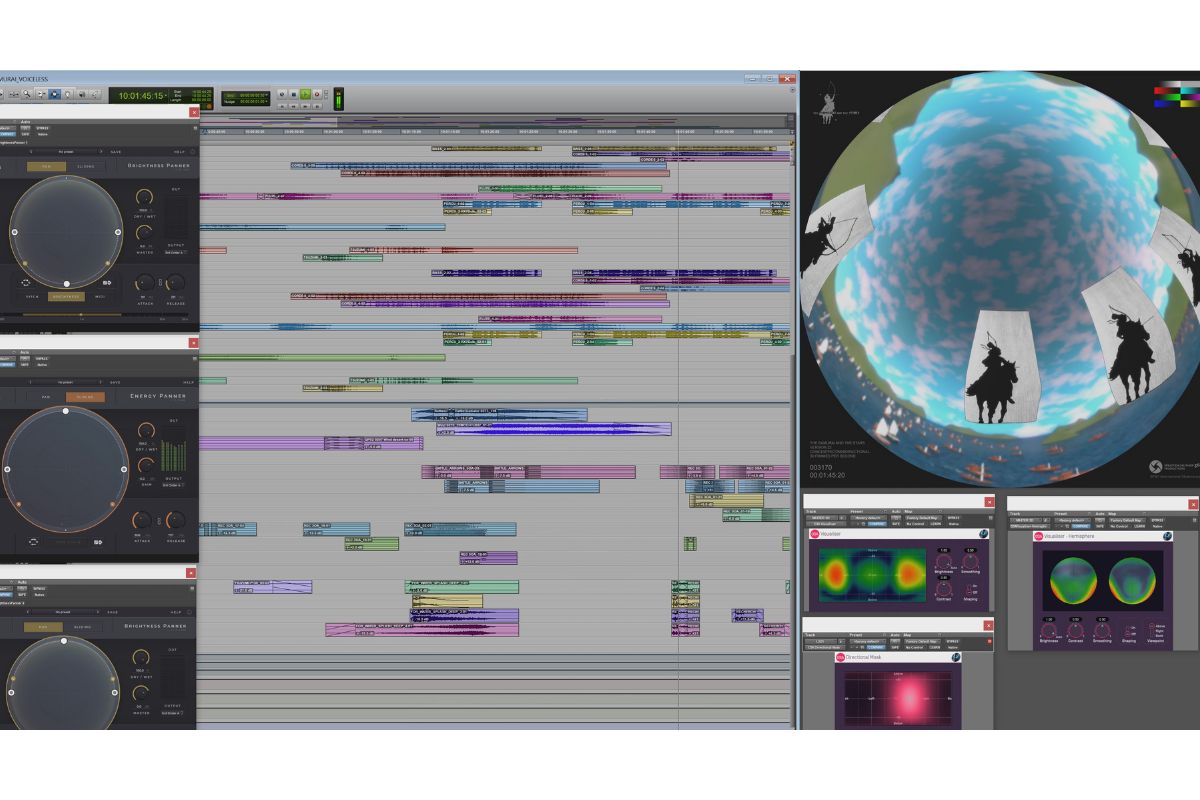1200x800 pixels.
Task: Select the right white puck in top Brightness Panner
Action: pos(118,232)
